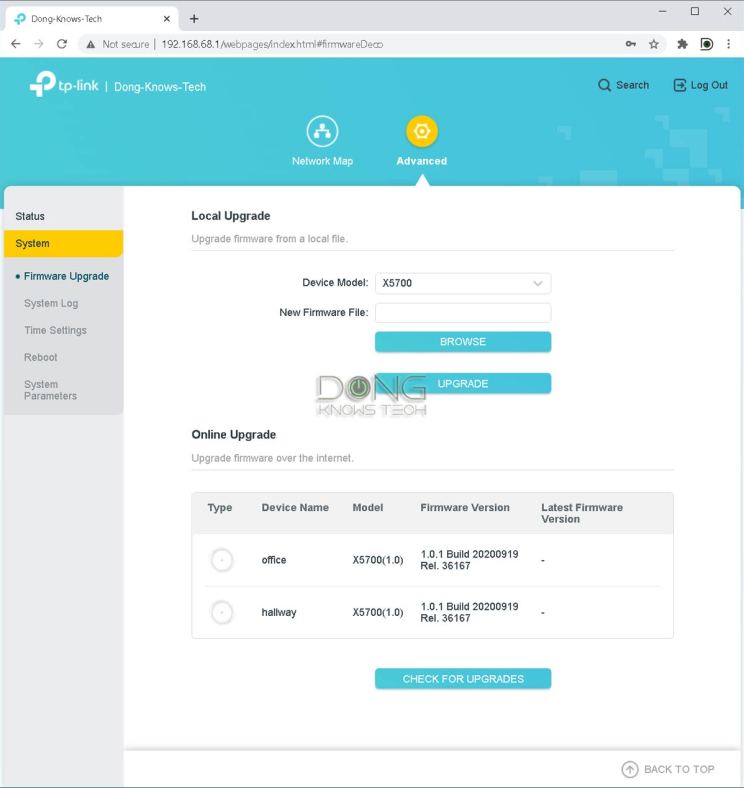This screenshot has width=744, height=788.
Task: Click the Dong-Knows-Tech browser tab title
Action: pos(66,19)
